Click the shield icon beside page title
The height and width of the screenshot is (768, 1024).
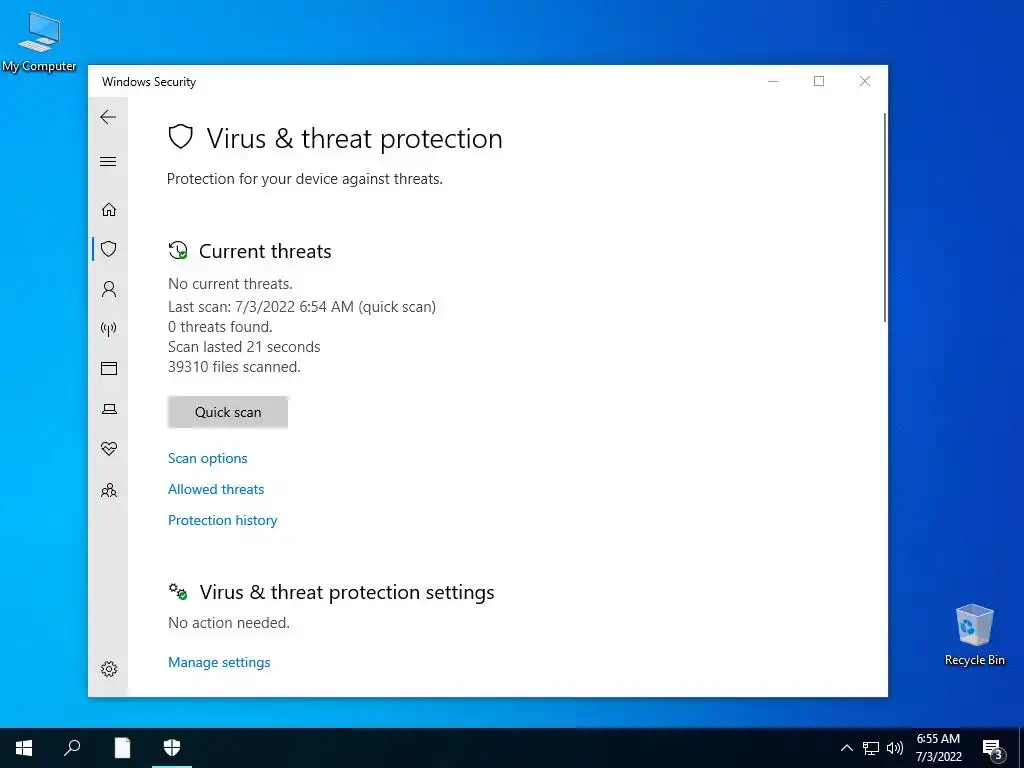point(181,137)
